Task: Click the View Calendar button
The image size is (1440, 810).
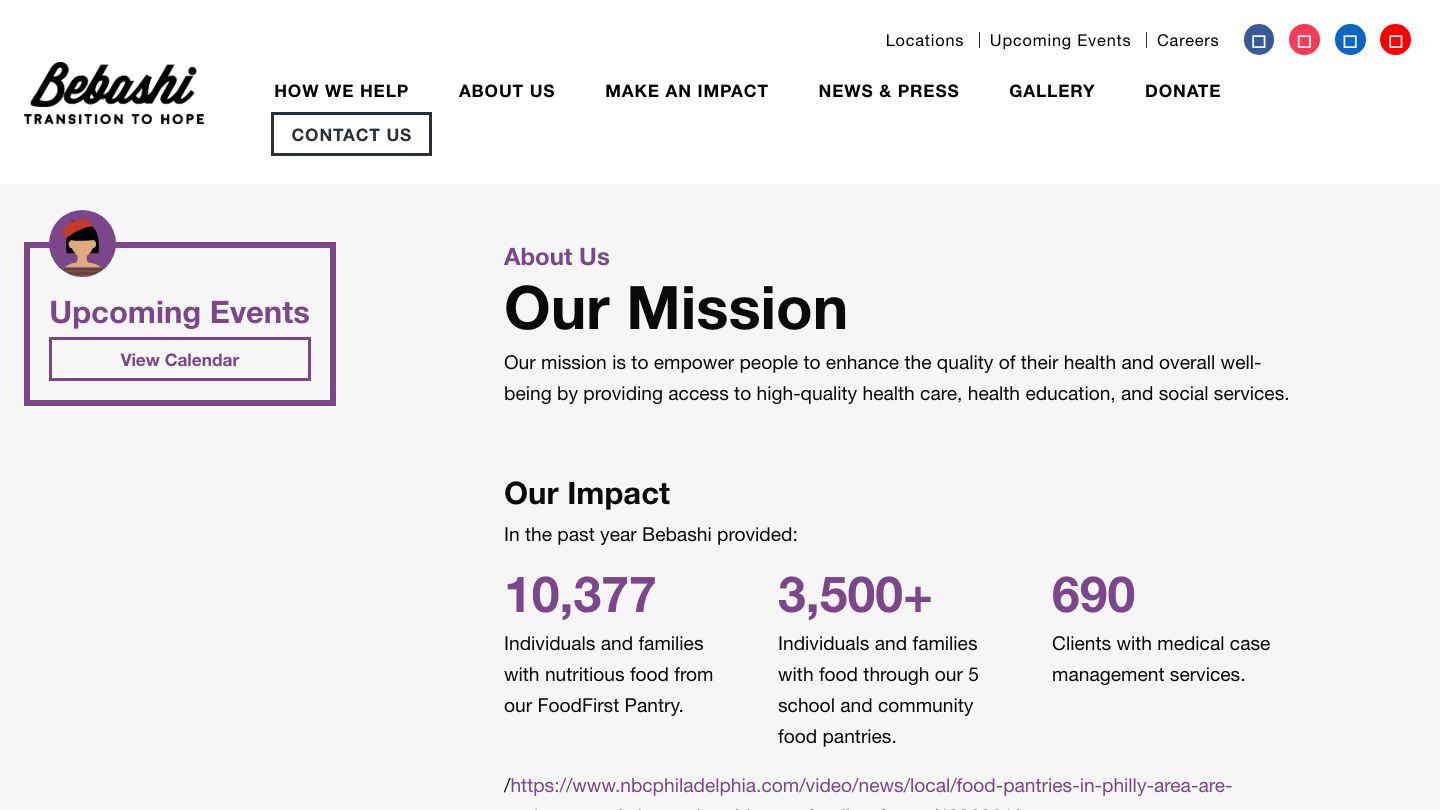Action: (x=180, y=360)
